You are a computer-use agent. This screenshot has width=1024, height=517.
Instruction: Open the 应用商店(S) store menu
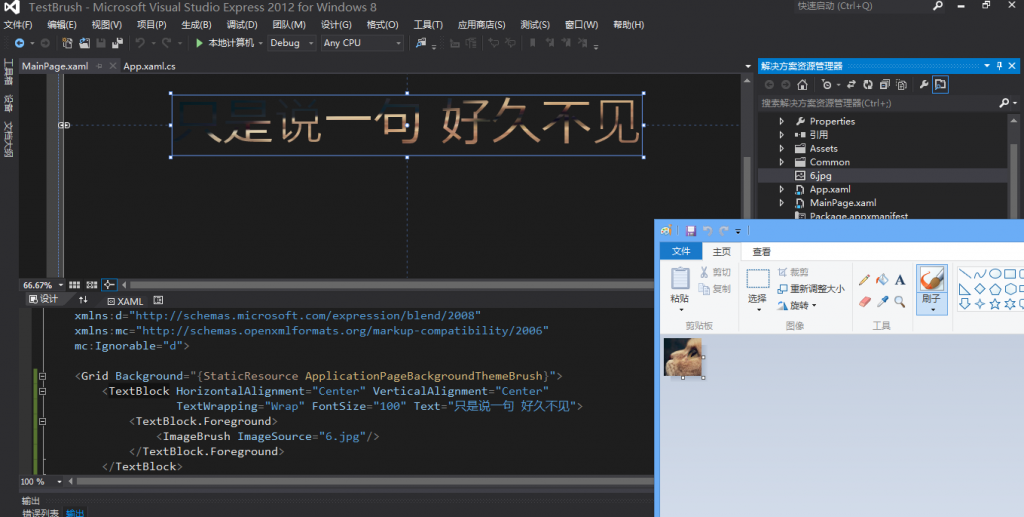coord(481,25)
